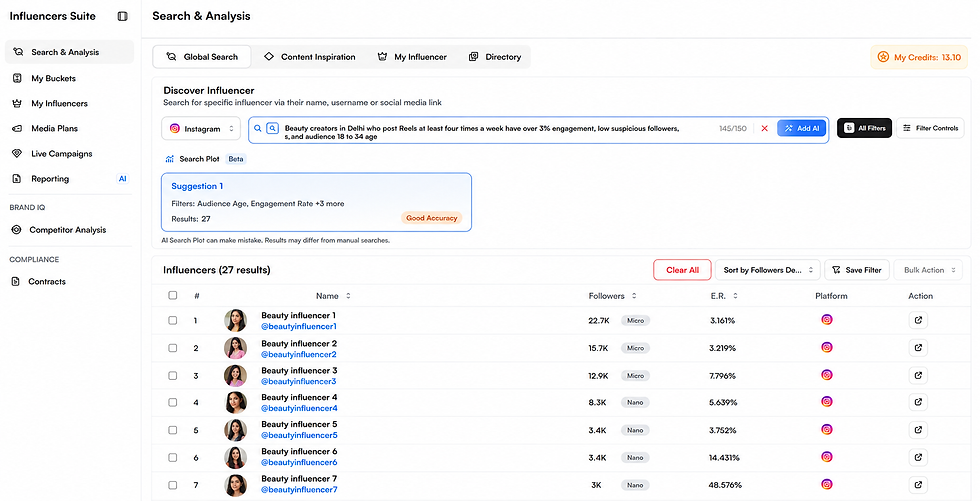The height and width of the screenshot is (501, 980).
Task: Open external link action for Beauty influencer 6
Action: pos(918,457)
